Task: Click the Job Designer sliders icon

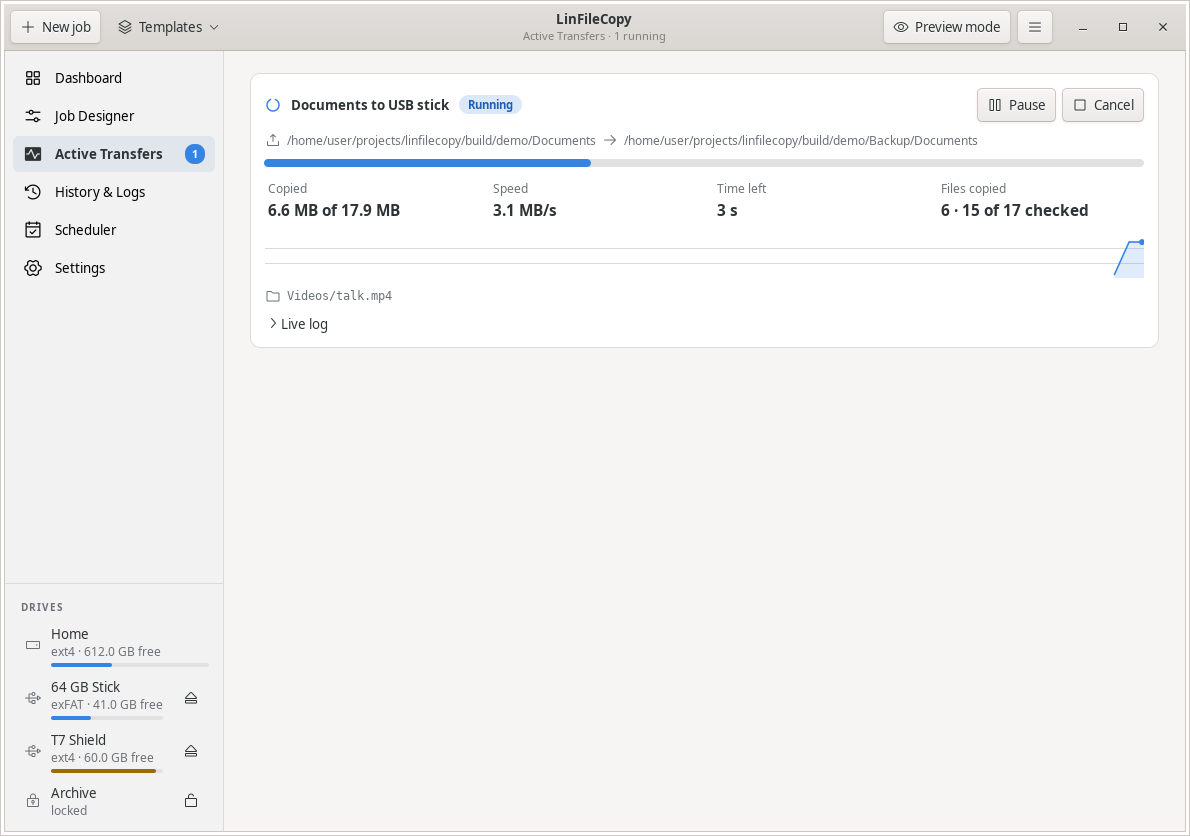Action: click(33, 116)
